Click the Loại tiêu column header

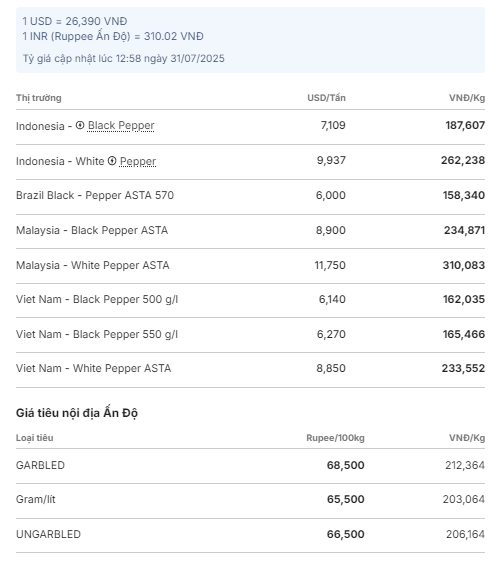tap(35, 438)
